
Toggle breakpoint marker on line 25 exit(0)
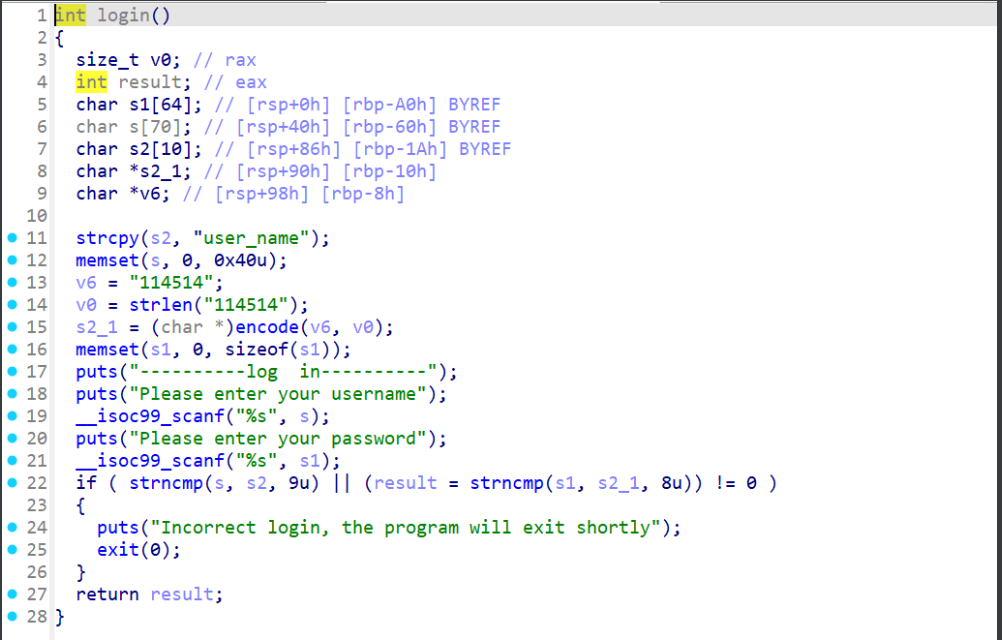(x=11, y=550)
